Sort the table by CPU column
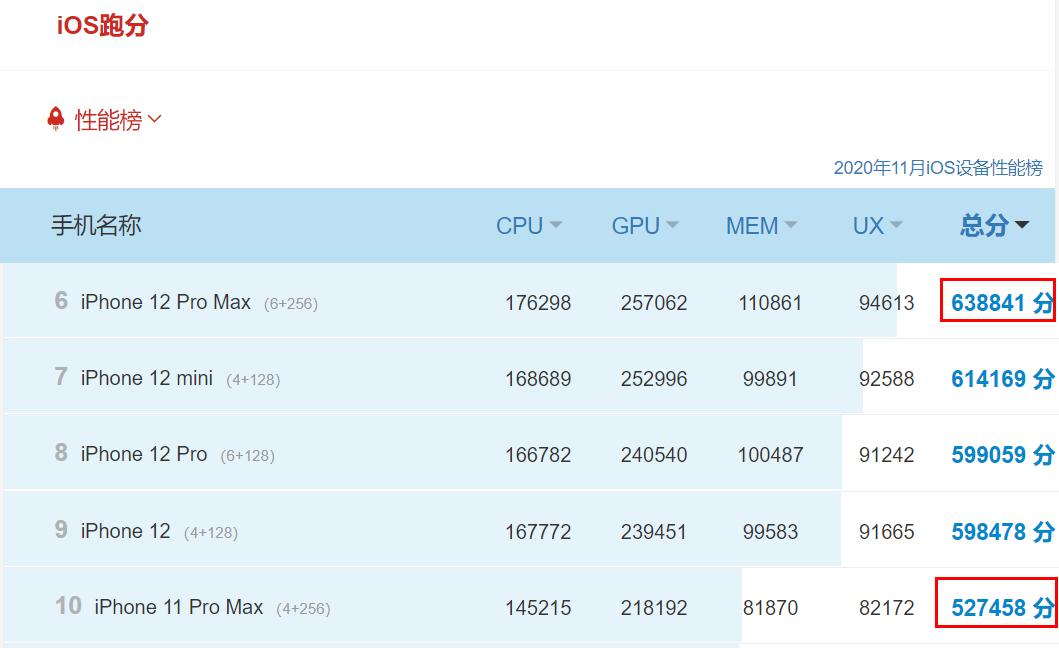The image size is (1059, 648). pyautogui.click(x=528, y=226)
